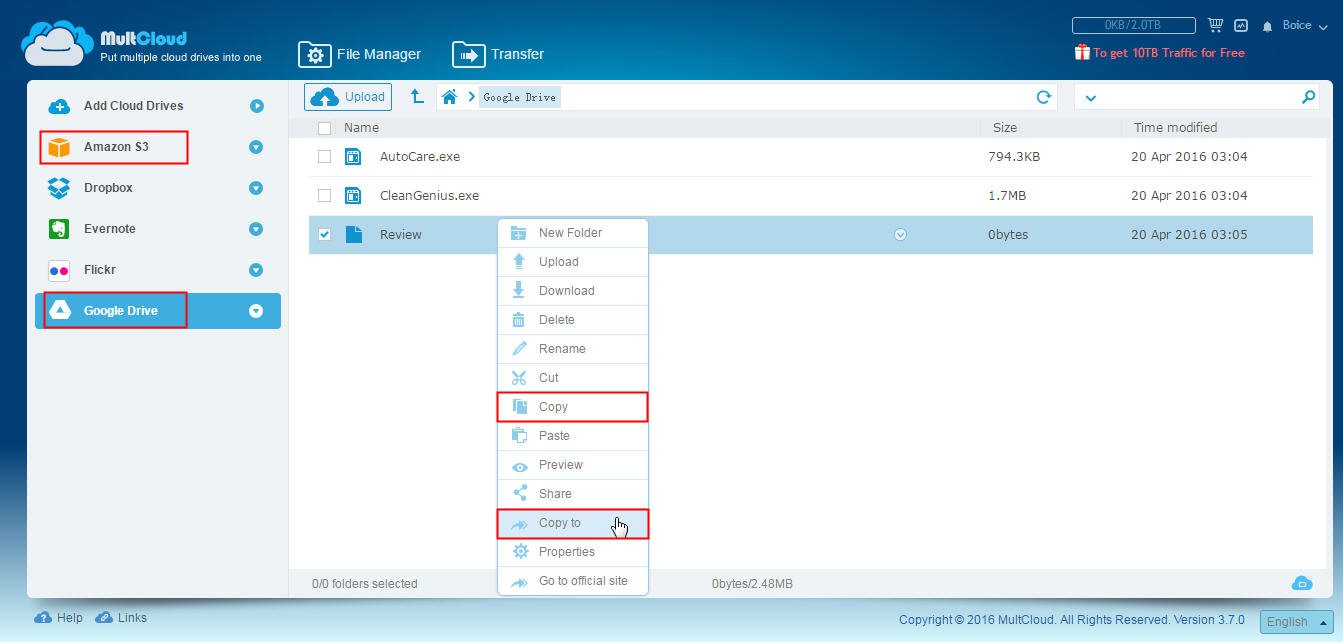Click the Dropbox icon in the sidebar

pyautogui.click(x=59, y=188)
